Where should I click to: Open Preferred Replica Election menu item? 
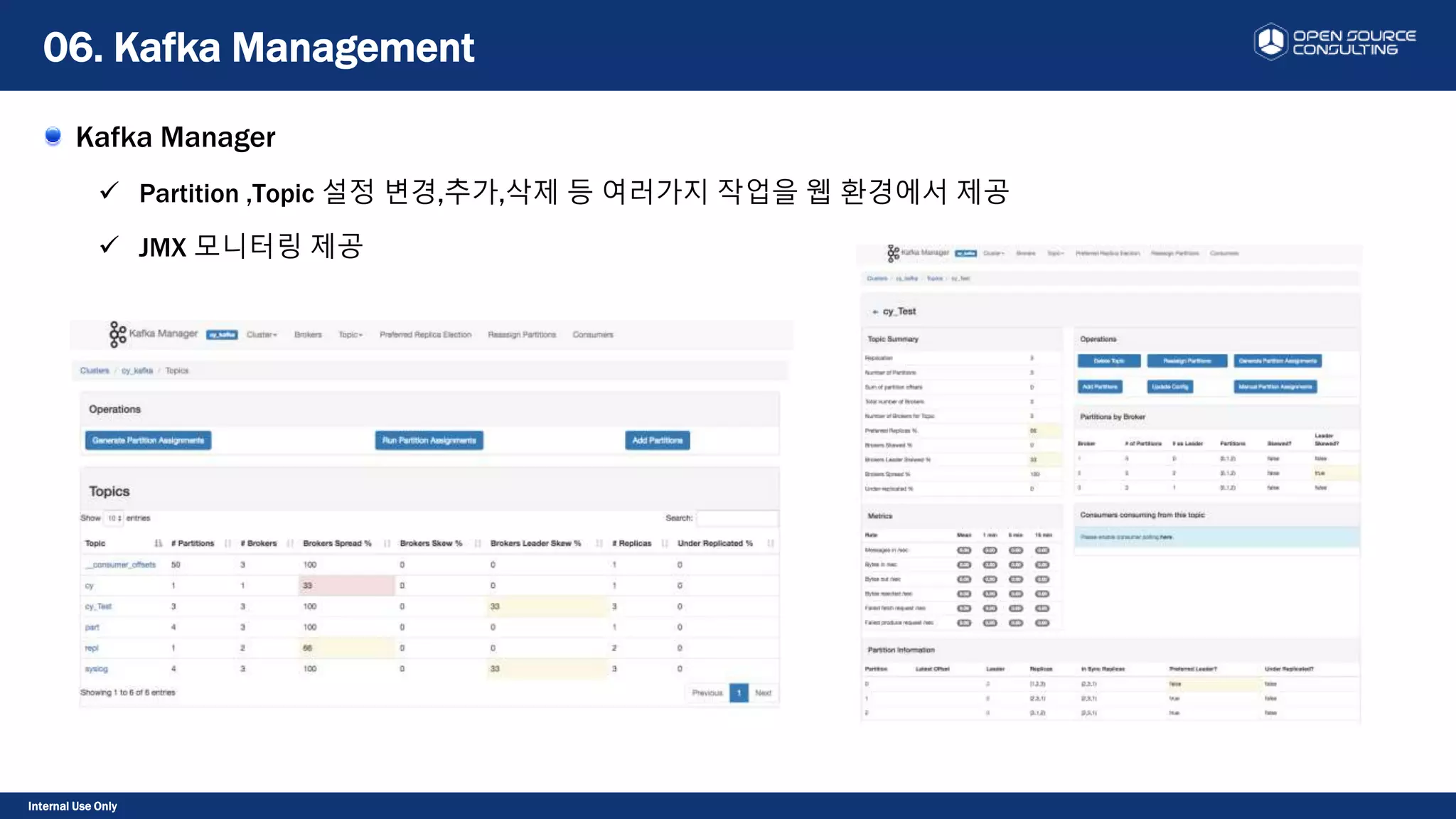425,335
